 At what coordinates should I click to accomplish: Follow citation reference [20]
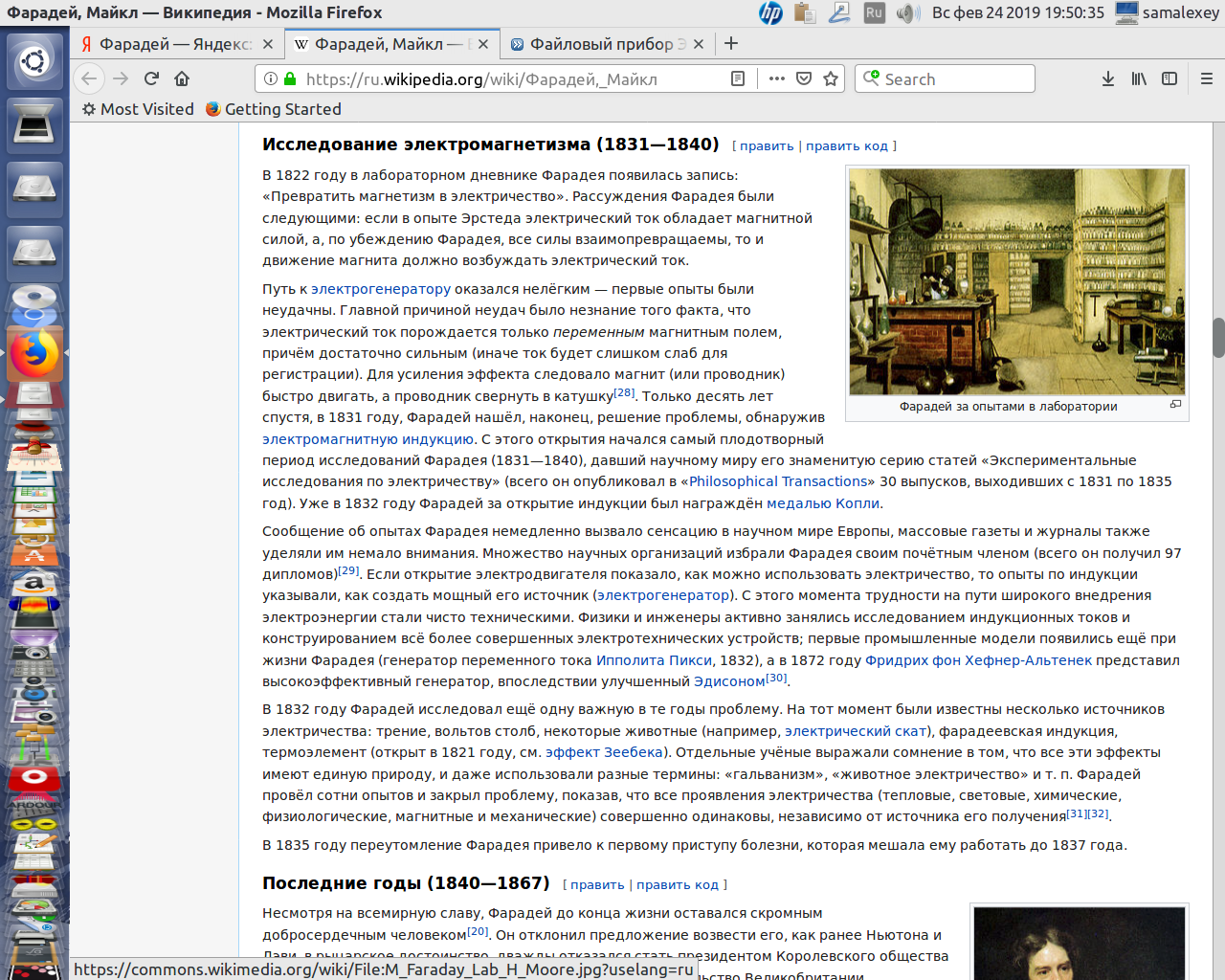click(479, 931)
